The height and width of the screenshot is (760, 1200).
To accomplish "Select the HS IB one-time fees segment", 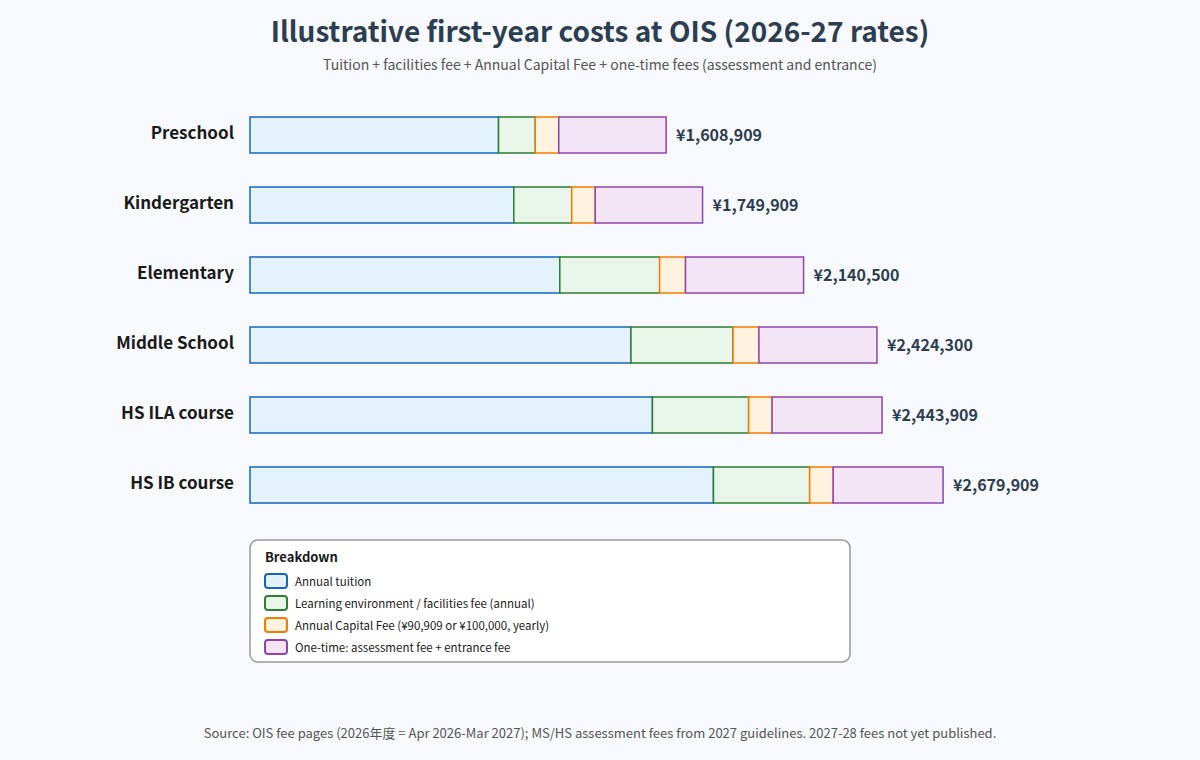I will point(888,485).
